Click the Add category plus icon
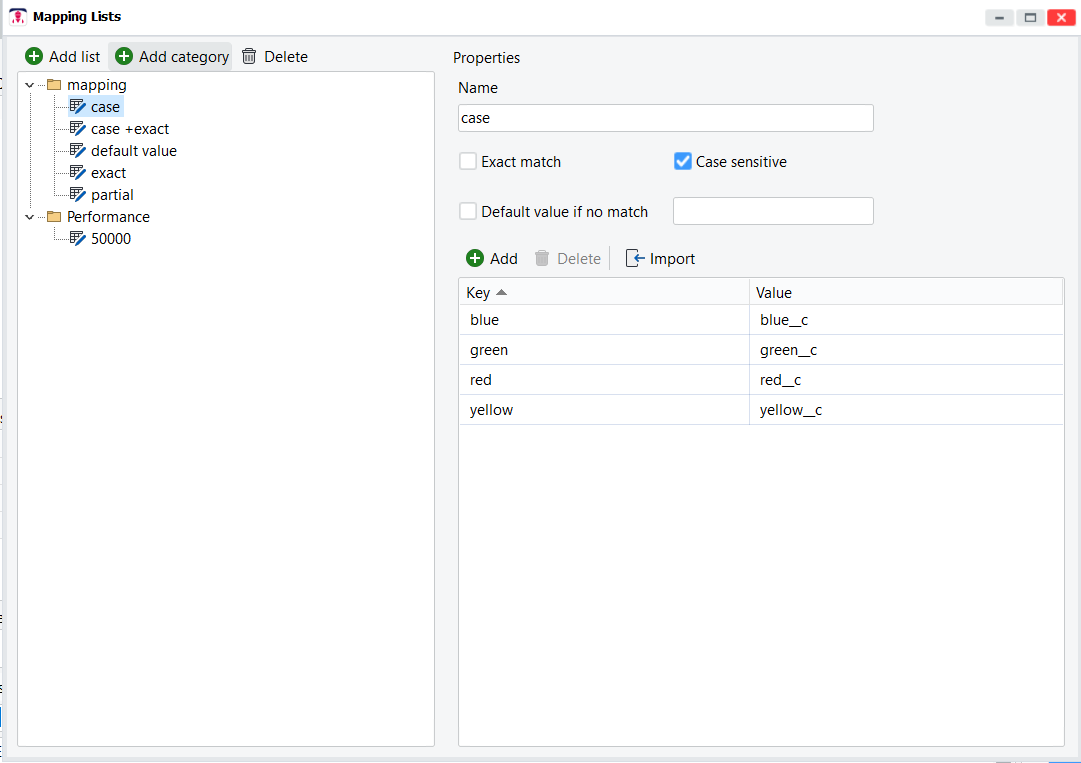Viewport: 1081px width, 763px height. 124,57
